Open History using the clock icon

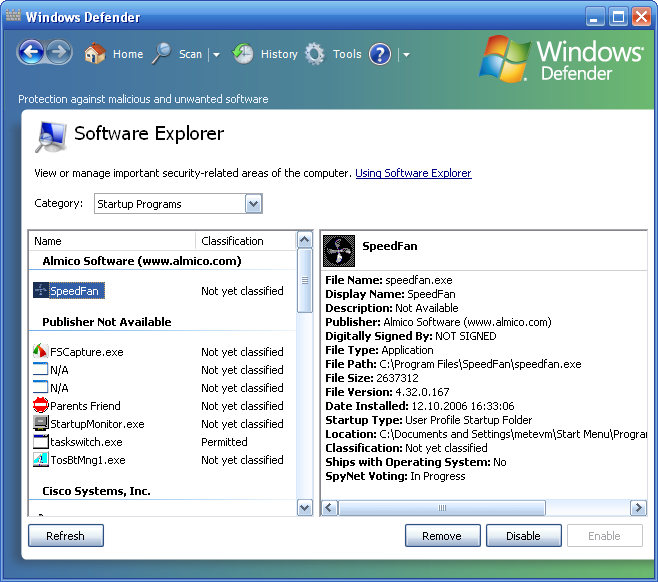243,54
